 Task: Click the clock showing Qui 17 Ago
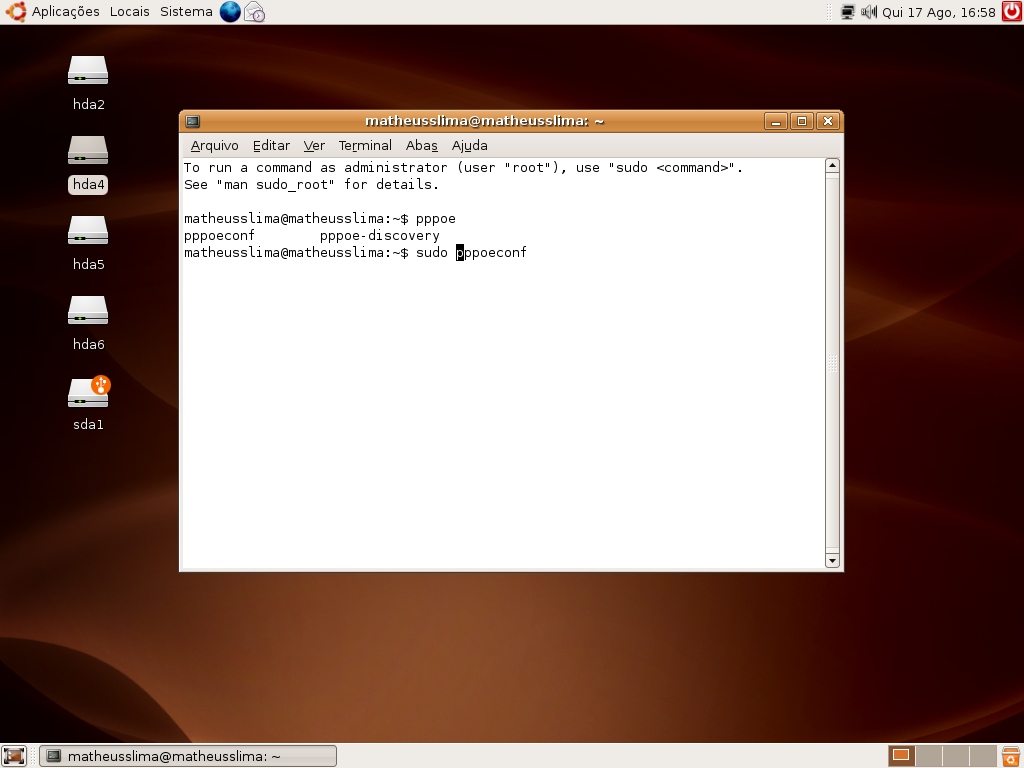(938, 12)
